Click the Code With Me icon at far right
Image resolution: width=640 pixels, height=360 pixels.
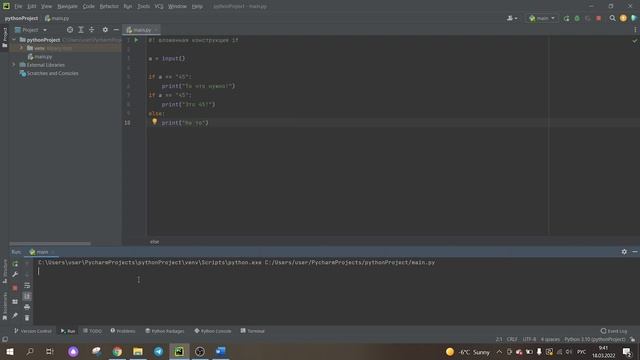[x=634, y=18]
